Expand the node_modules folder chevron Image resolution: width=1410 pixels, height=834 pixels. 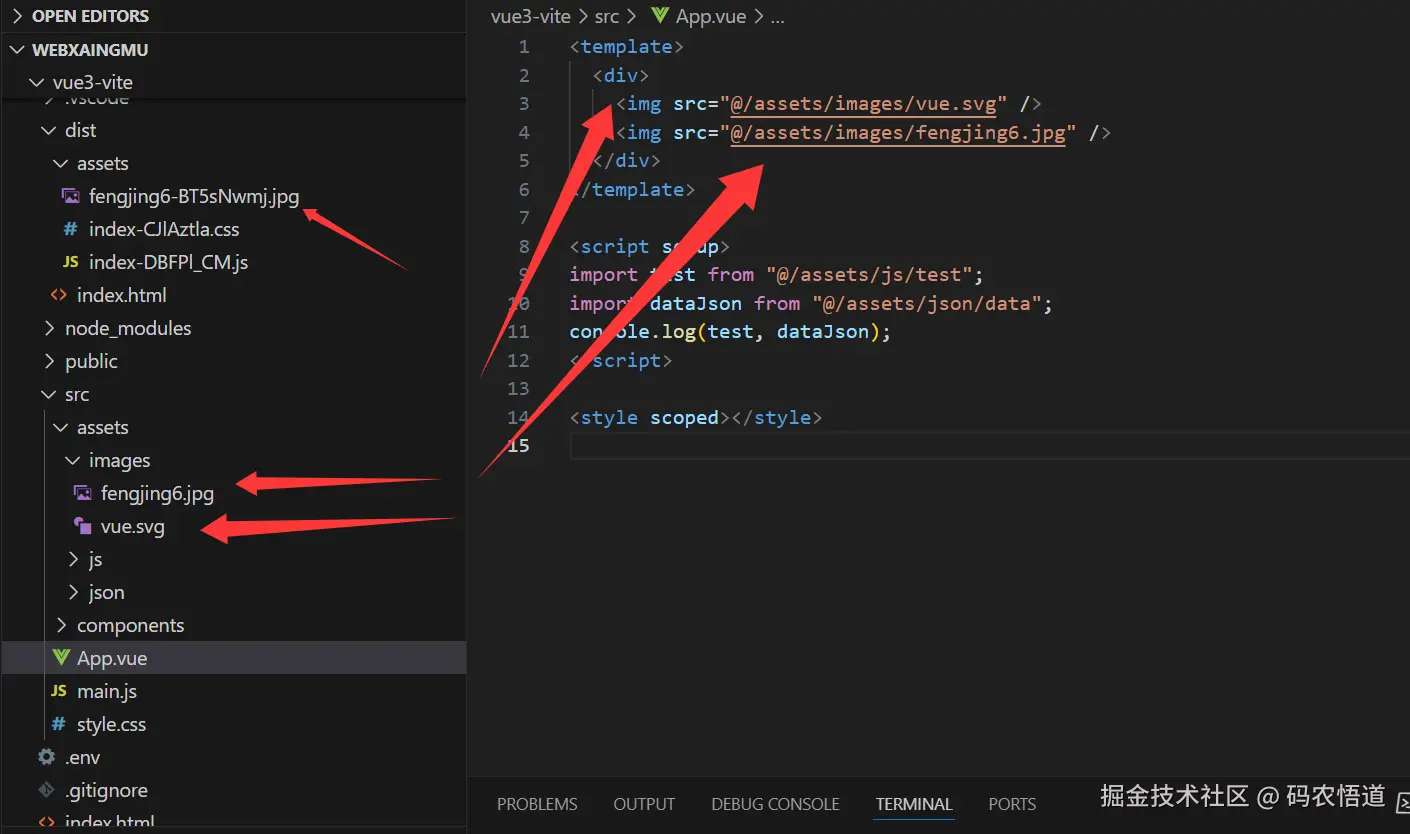pyautogui.click(x=49, y=329)
